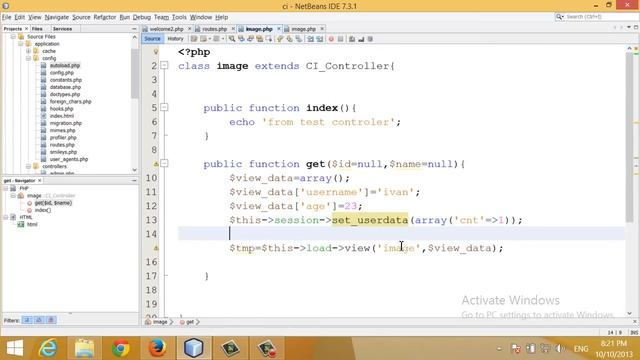The height and width of the screenshot is (360, 640).
Task: Select get($id, $name) in Navigator
Action: pos(53,203)
